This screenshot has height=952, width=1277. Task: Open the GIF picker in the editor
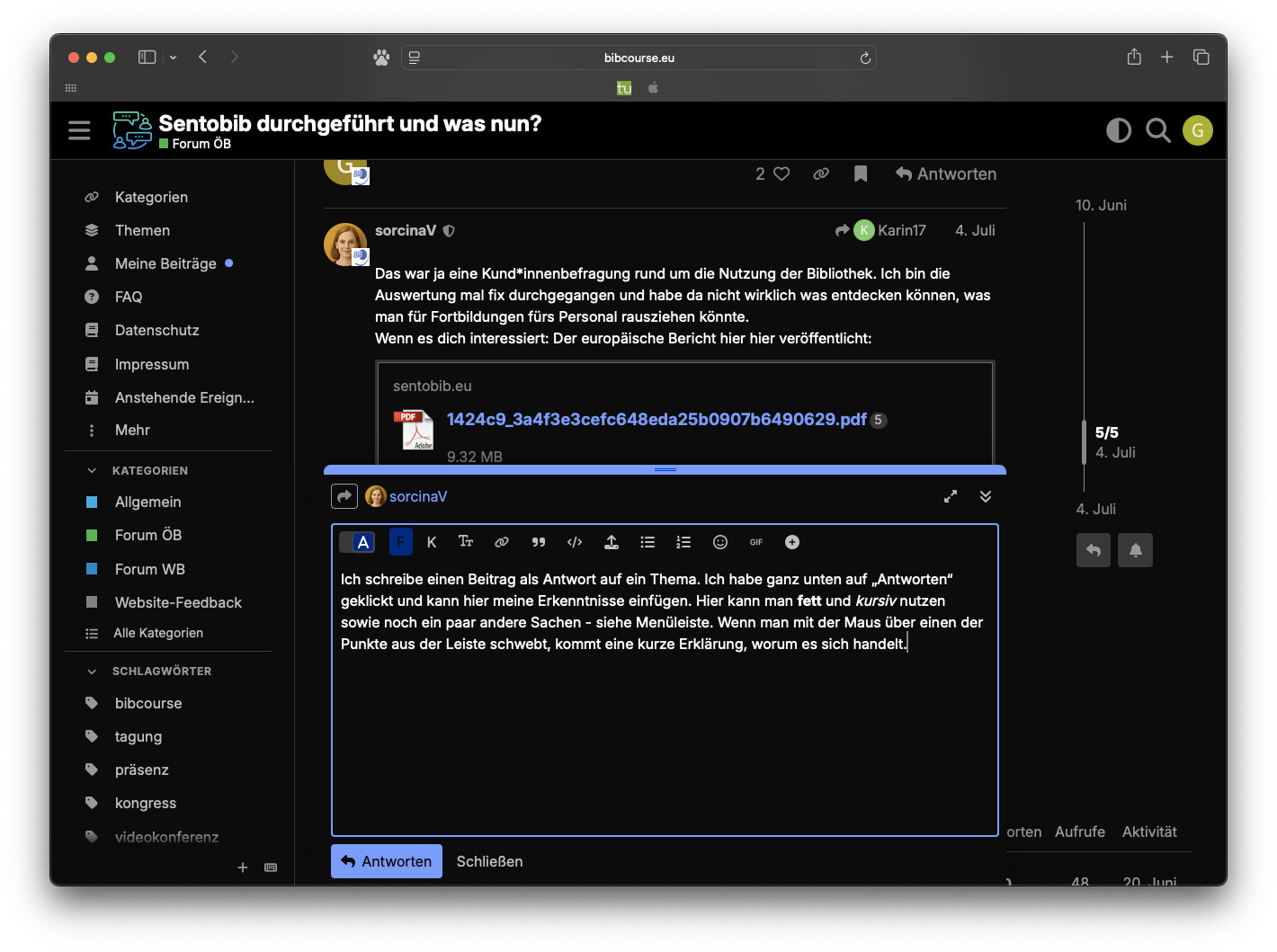756,542
